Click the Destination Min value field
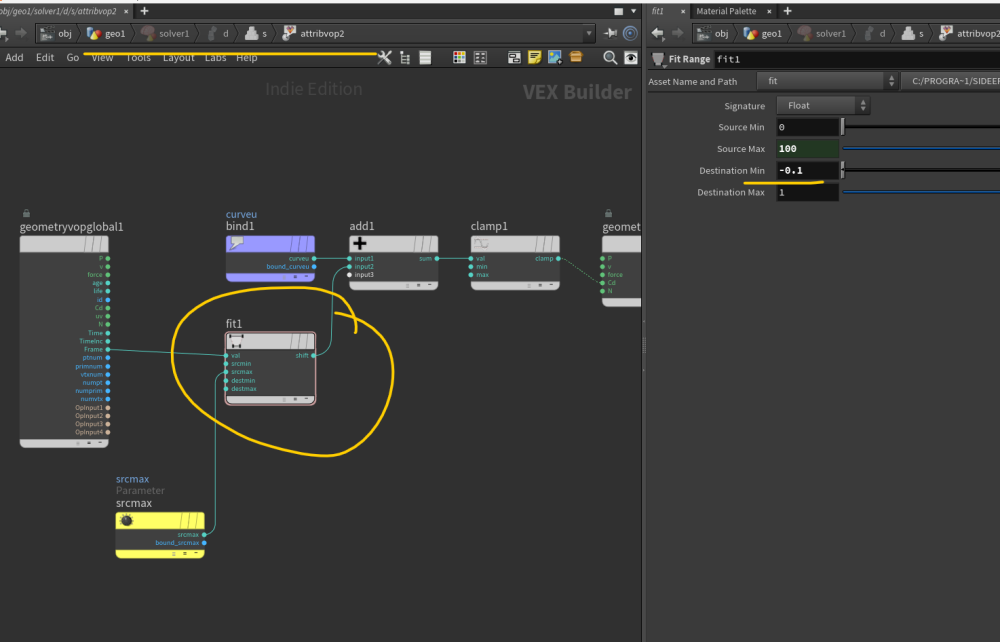 pos(807,170)
